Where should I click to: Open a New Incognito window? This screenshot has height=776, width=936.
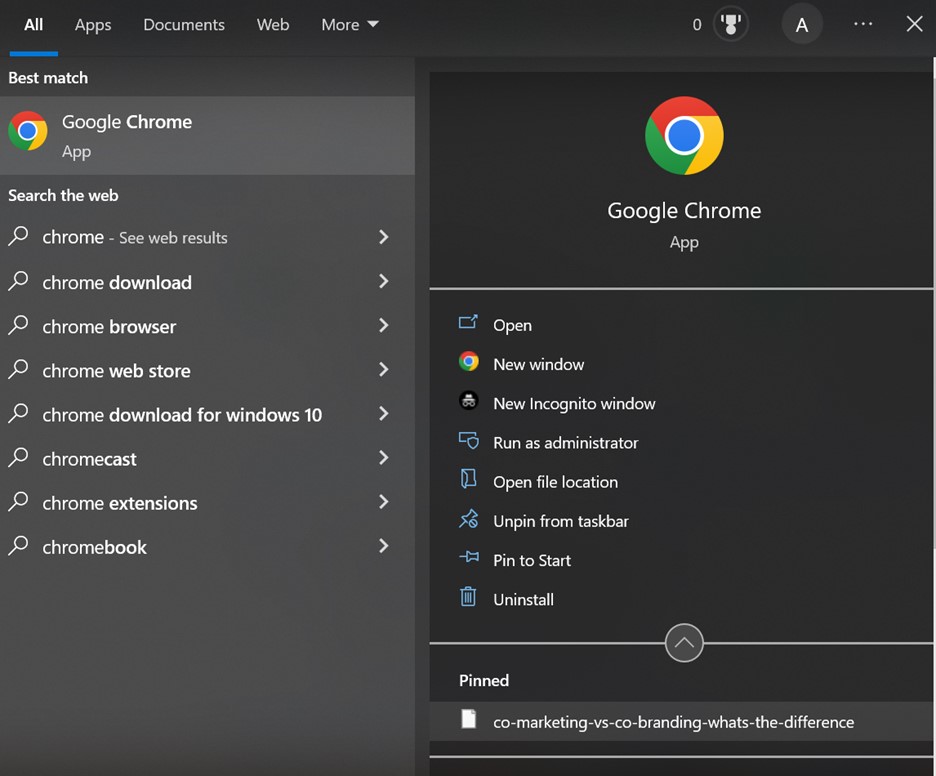click(x=574, y=404)
